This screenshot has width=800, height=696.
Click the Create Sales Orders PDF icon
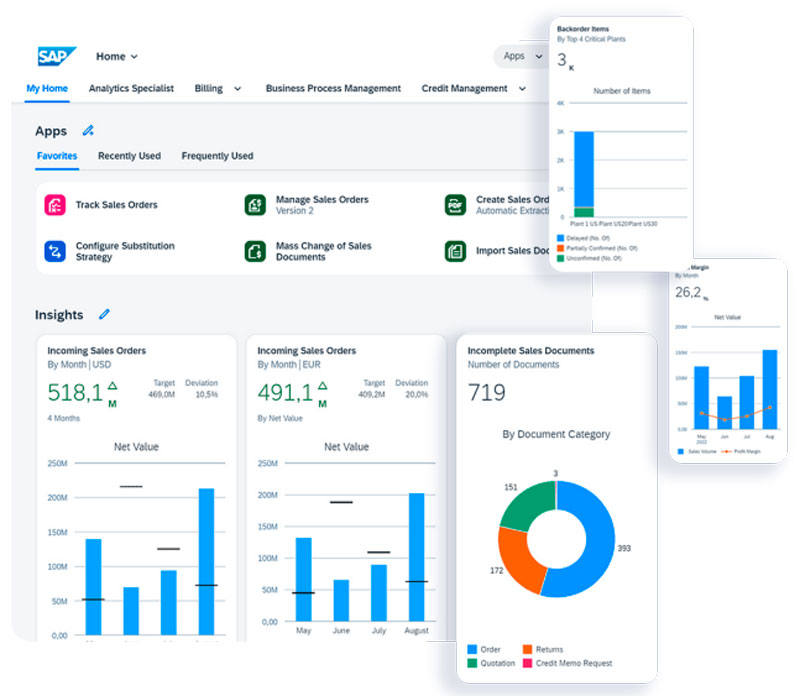point(455,205)
